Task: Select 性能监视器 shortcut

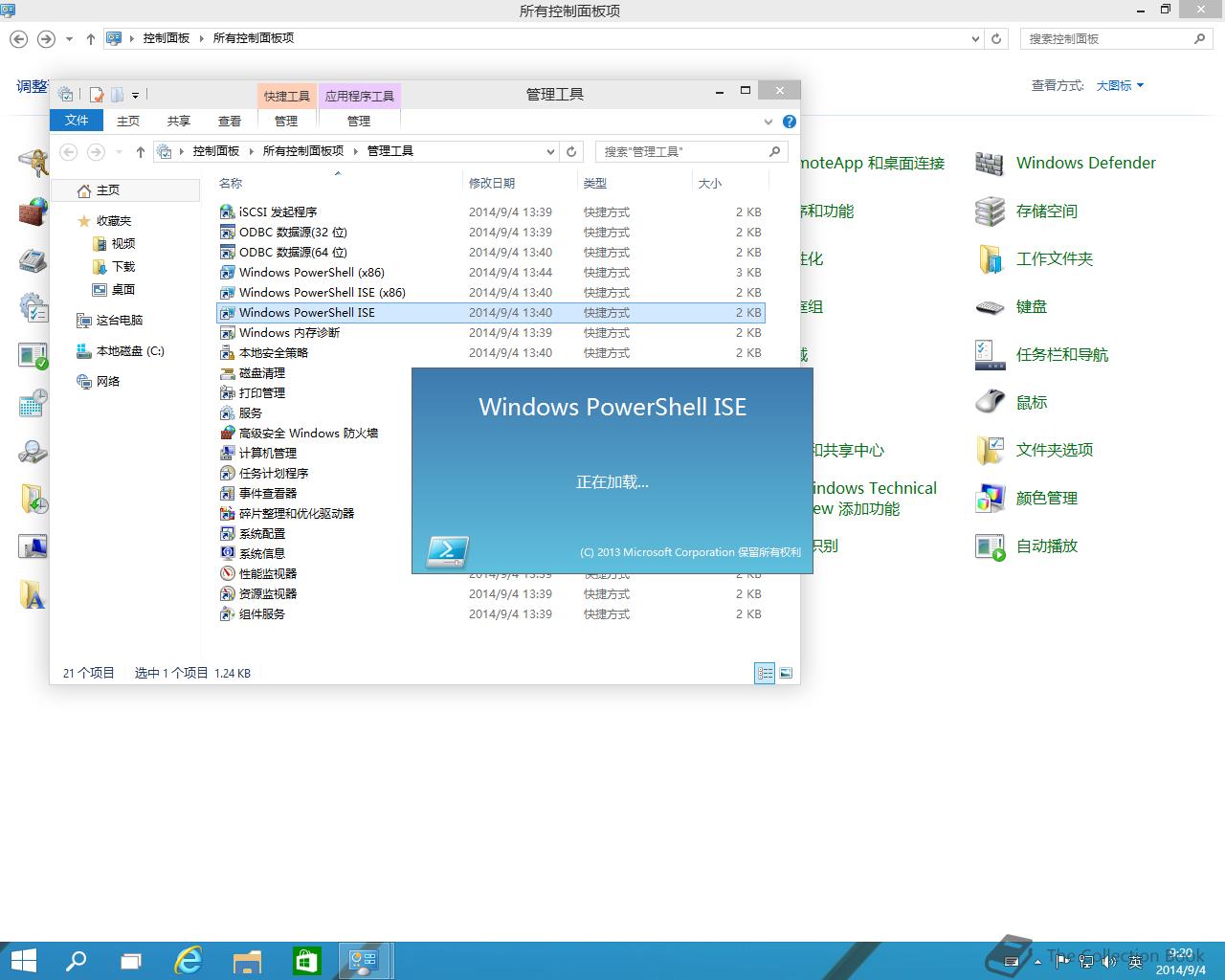Action: [258, 573]
